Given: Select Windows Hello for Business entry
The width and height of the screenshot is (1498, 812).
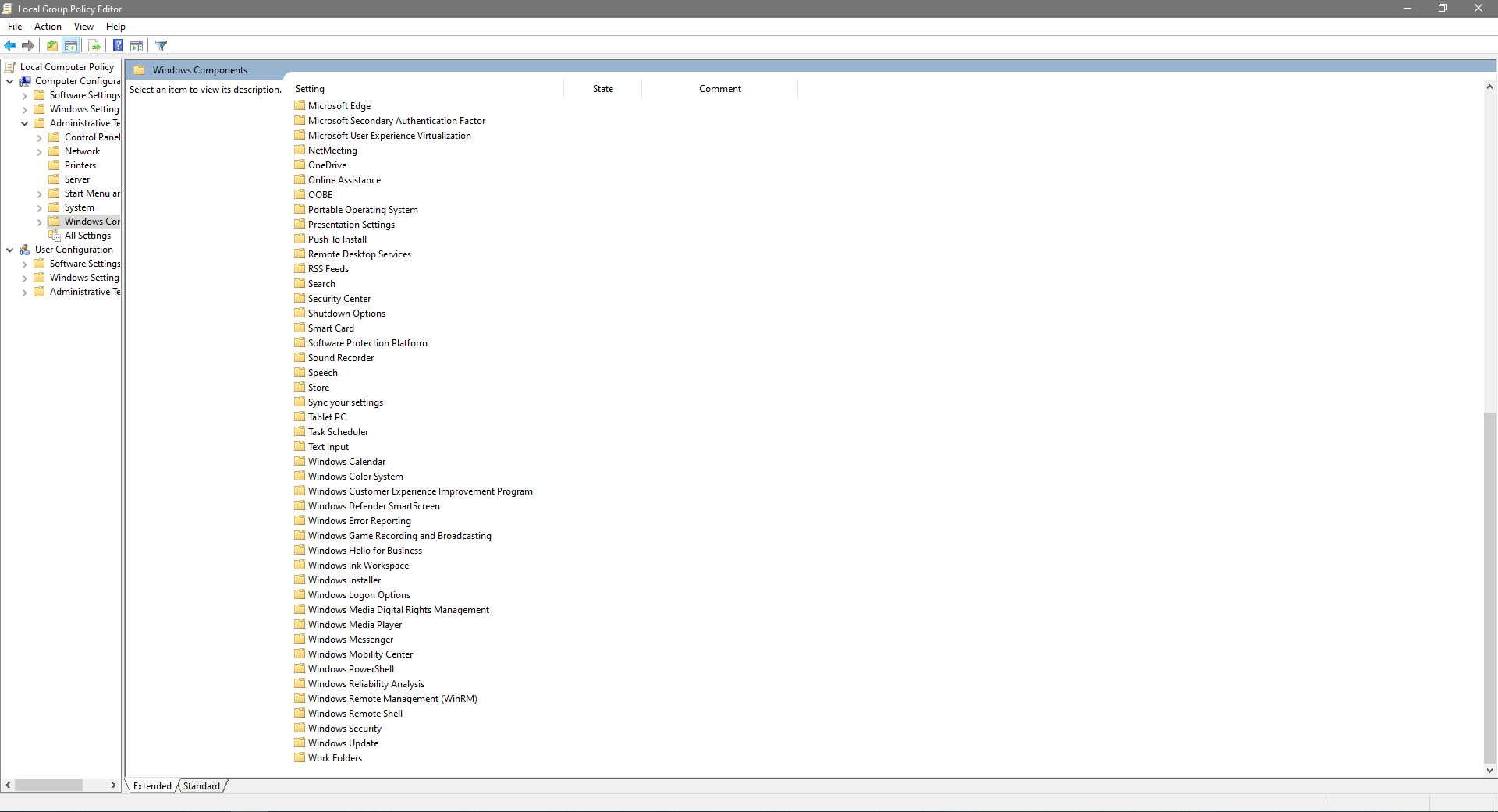Looking at the screenshot, I should [x=365, y=551].
